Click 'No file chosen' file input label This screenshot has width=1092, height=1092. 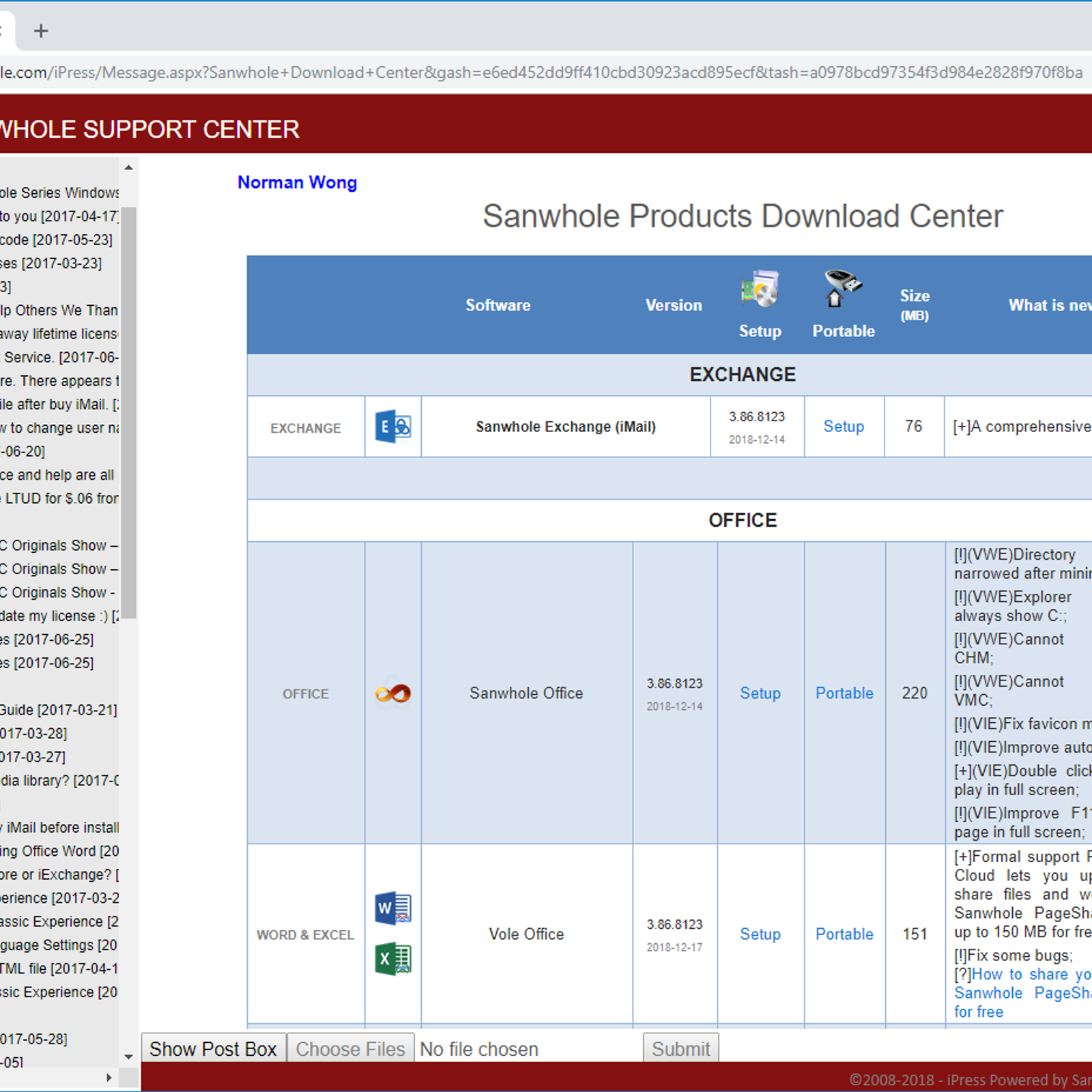point(479,1049)
